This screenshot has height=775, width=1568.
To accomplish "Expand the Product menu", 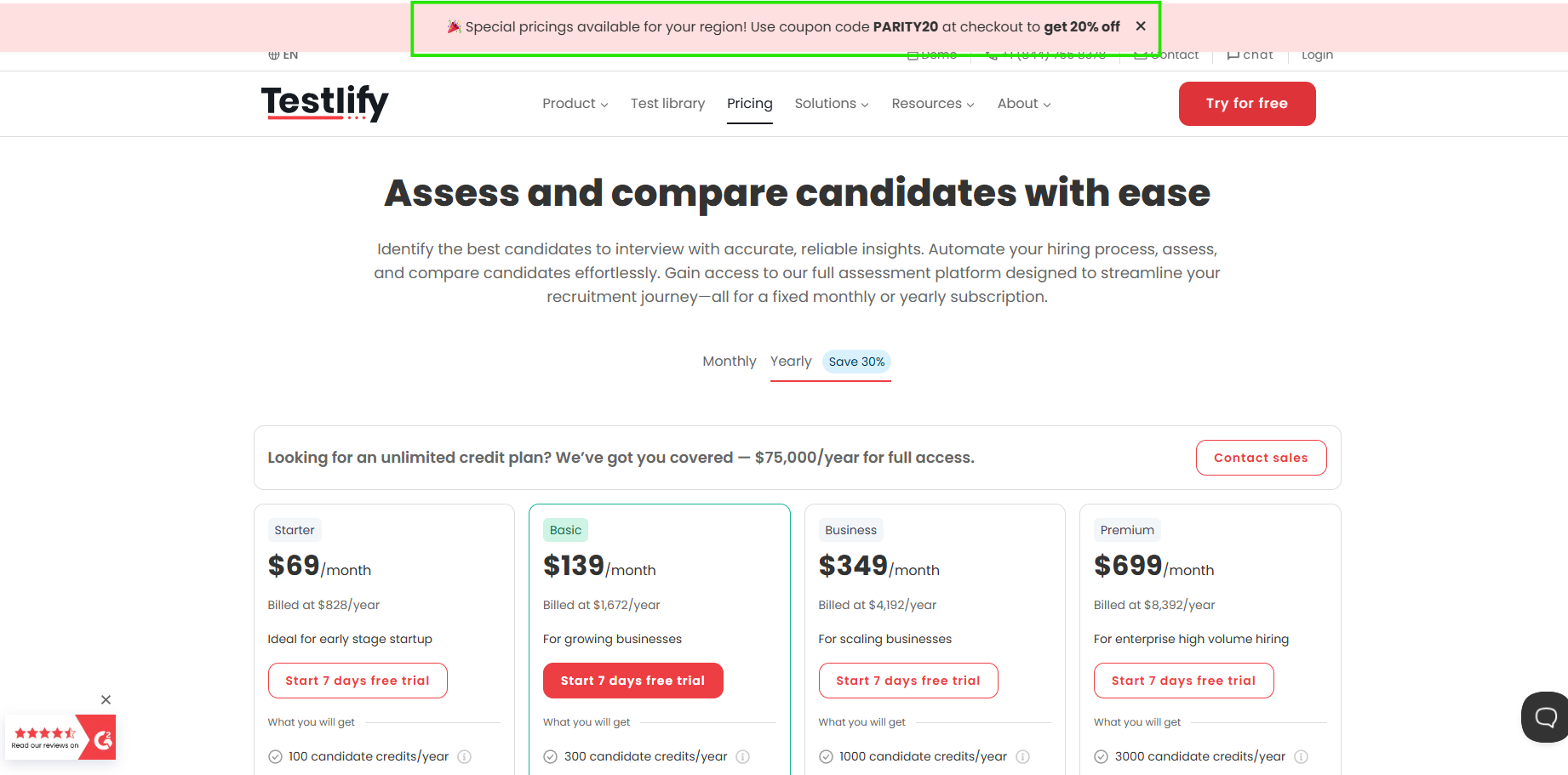I will click(x=575, y=103).
